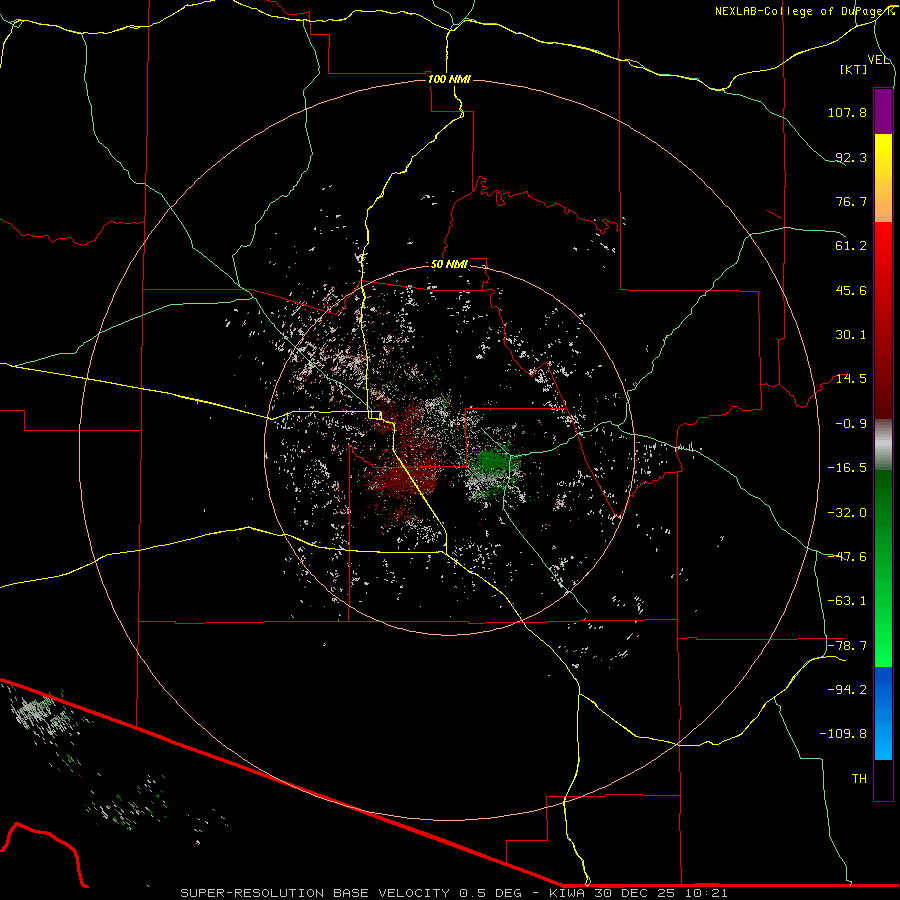Click the -63.1 velocity scale value
The width and height of the screenshot is (900, 900).
(847, 601)
